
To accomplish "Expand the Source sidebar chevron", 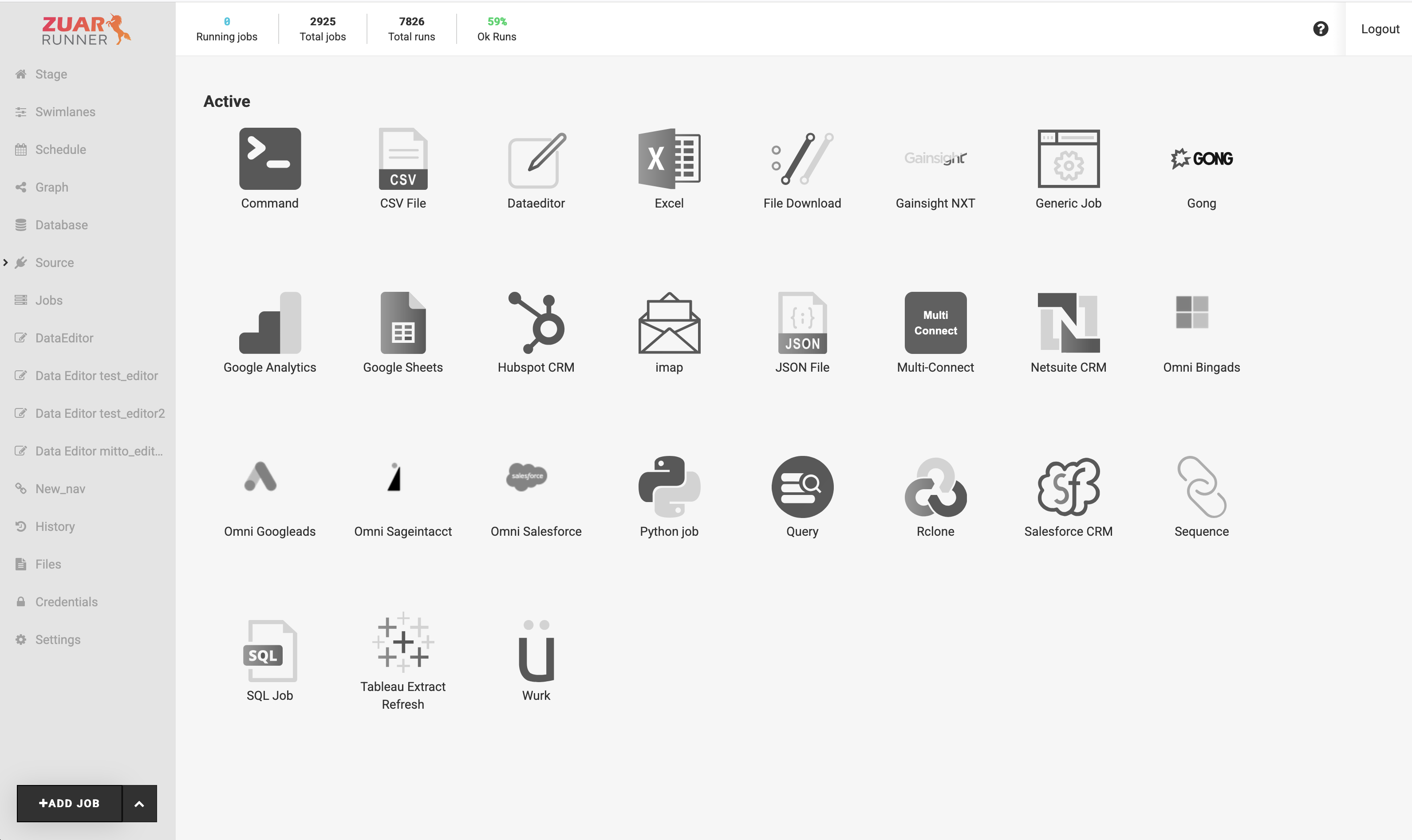I will coord(6,263).
